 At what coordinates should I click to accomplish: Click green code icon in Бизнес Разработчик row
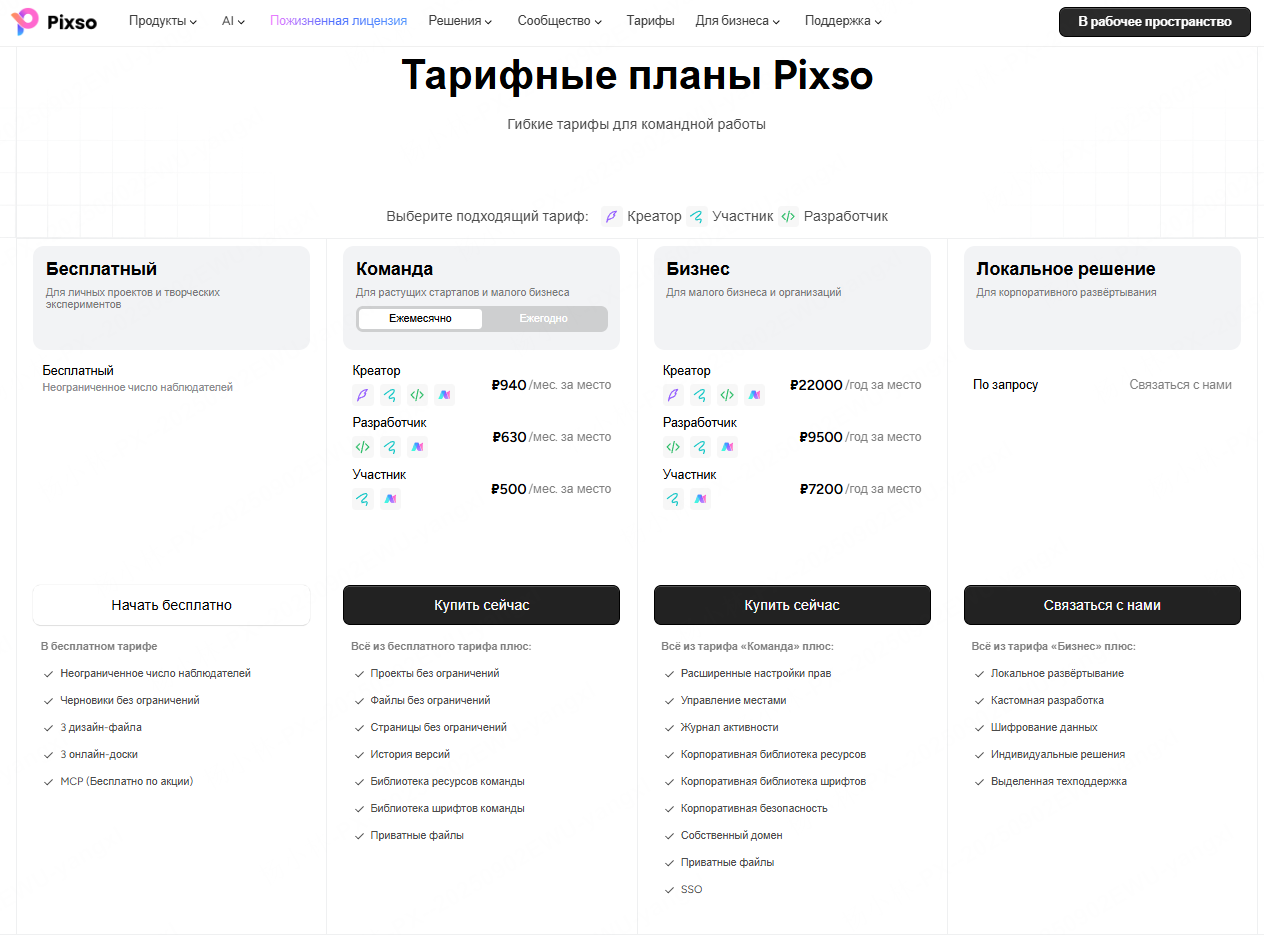tap(673, 446)
